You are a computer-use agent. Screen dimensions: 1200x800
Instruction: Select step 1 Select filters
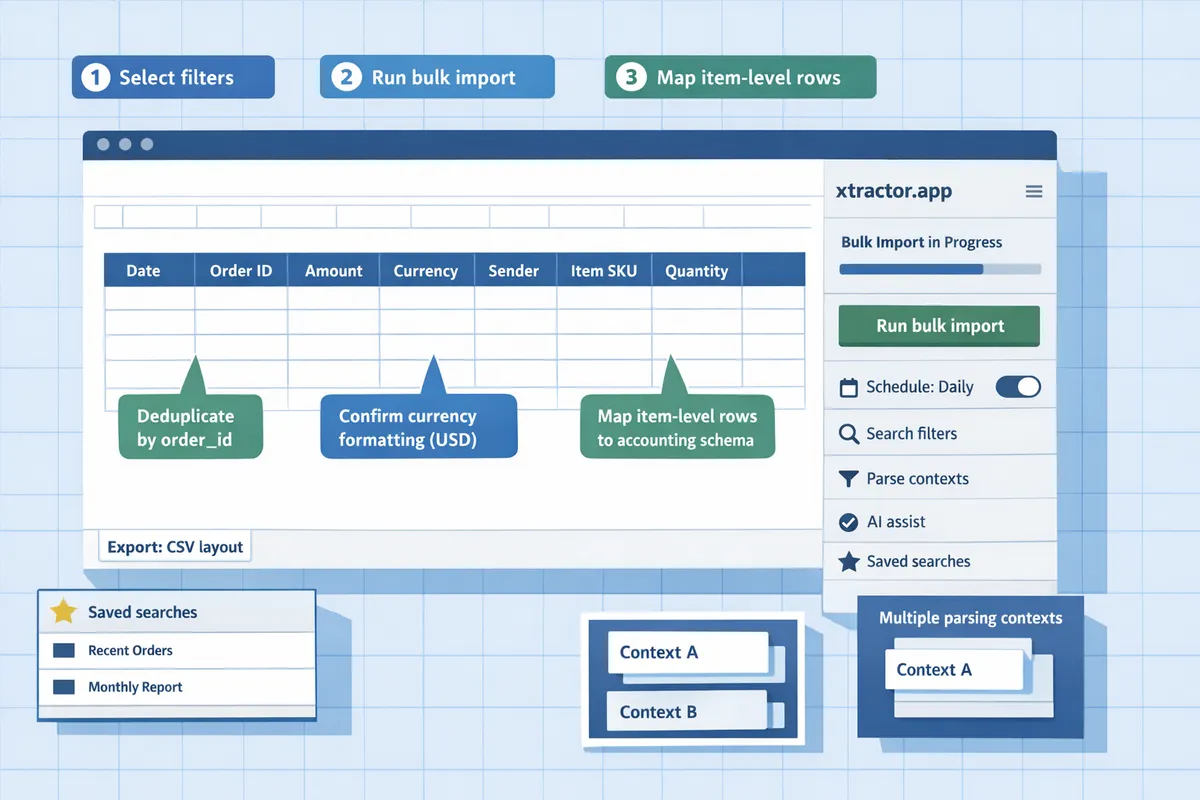[173, 77]
